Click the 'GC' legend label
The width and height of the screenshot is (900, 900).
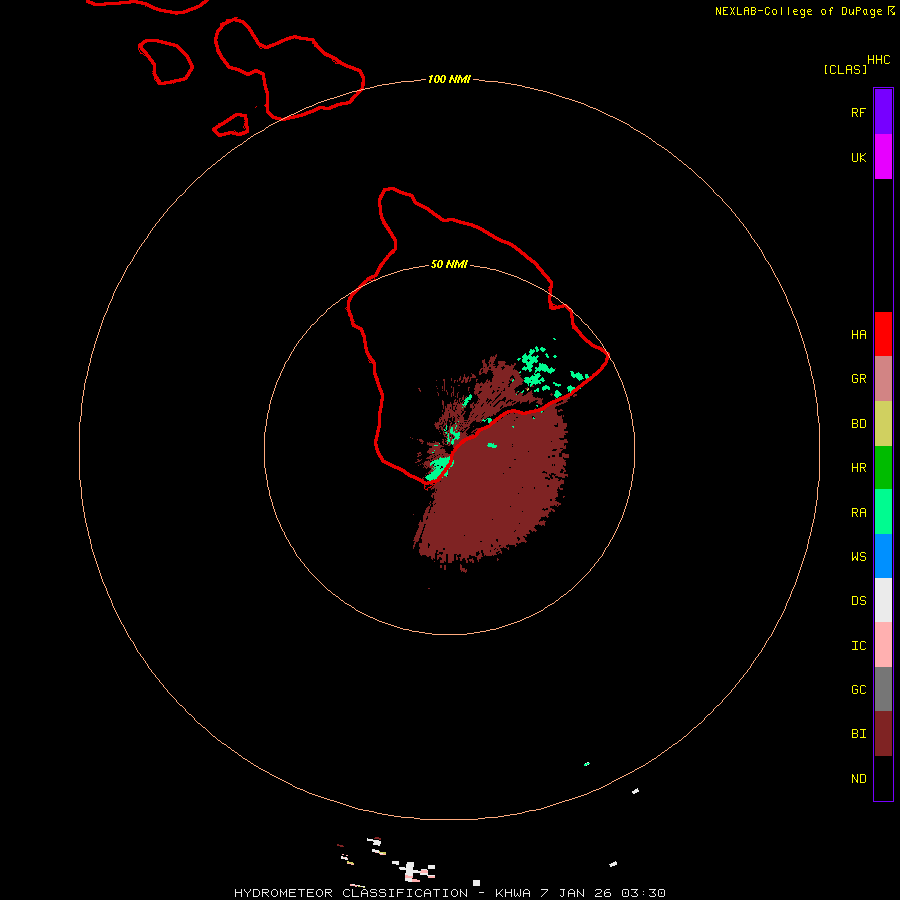[x=858, y=690]
